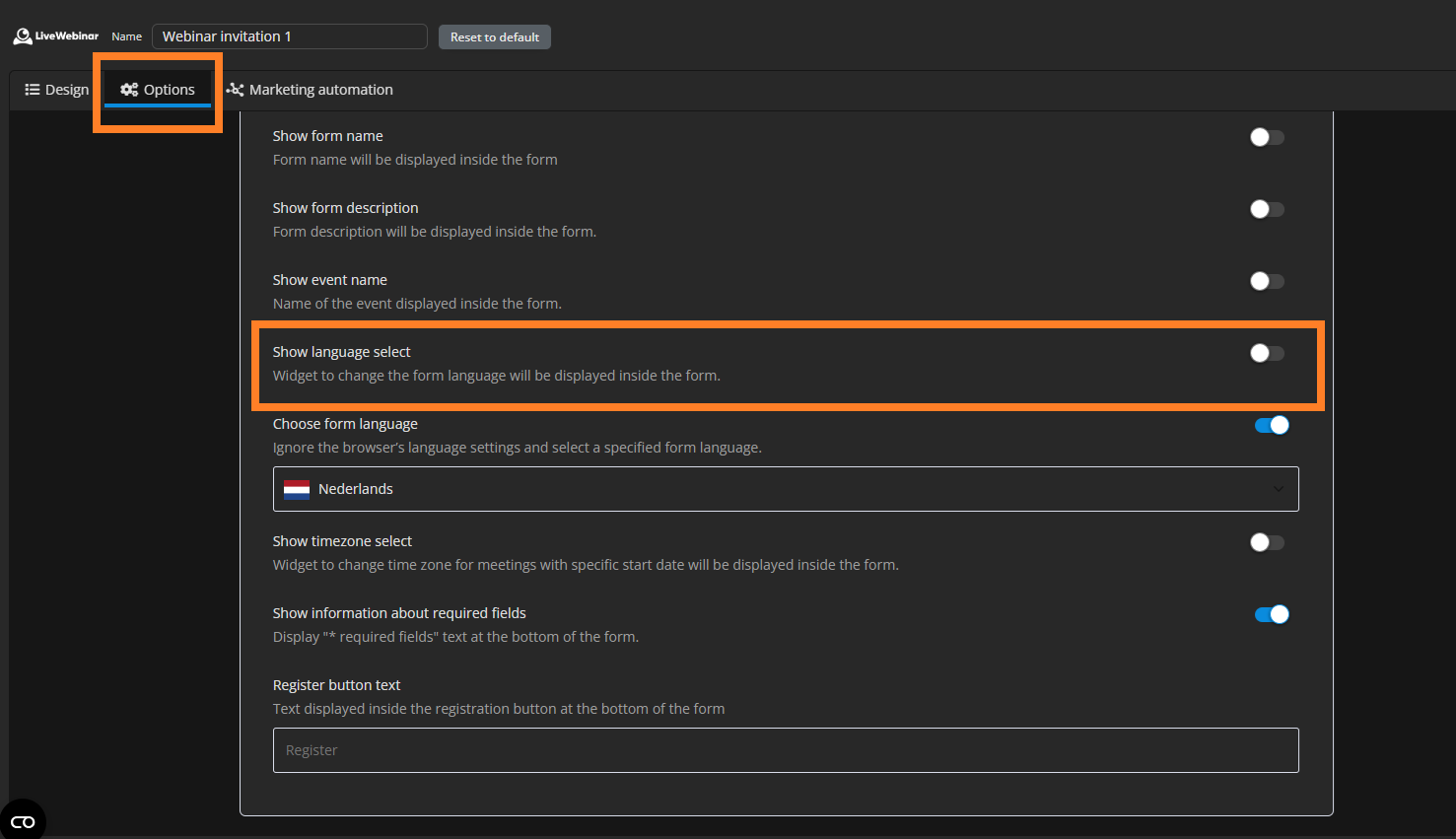
Task: Click the Netherlands flag icon
Action: point(297,490)
